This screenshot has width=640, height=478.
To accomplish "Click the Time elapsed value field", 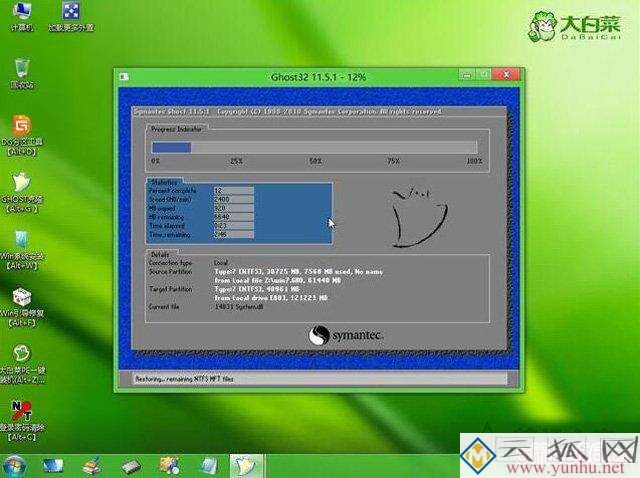I will 233,226.
